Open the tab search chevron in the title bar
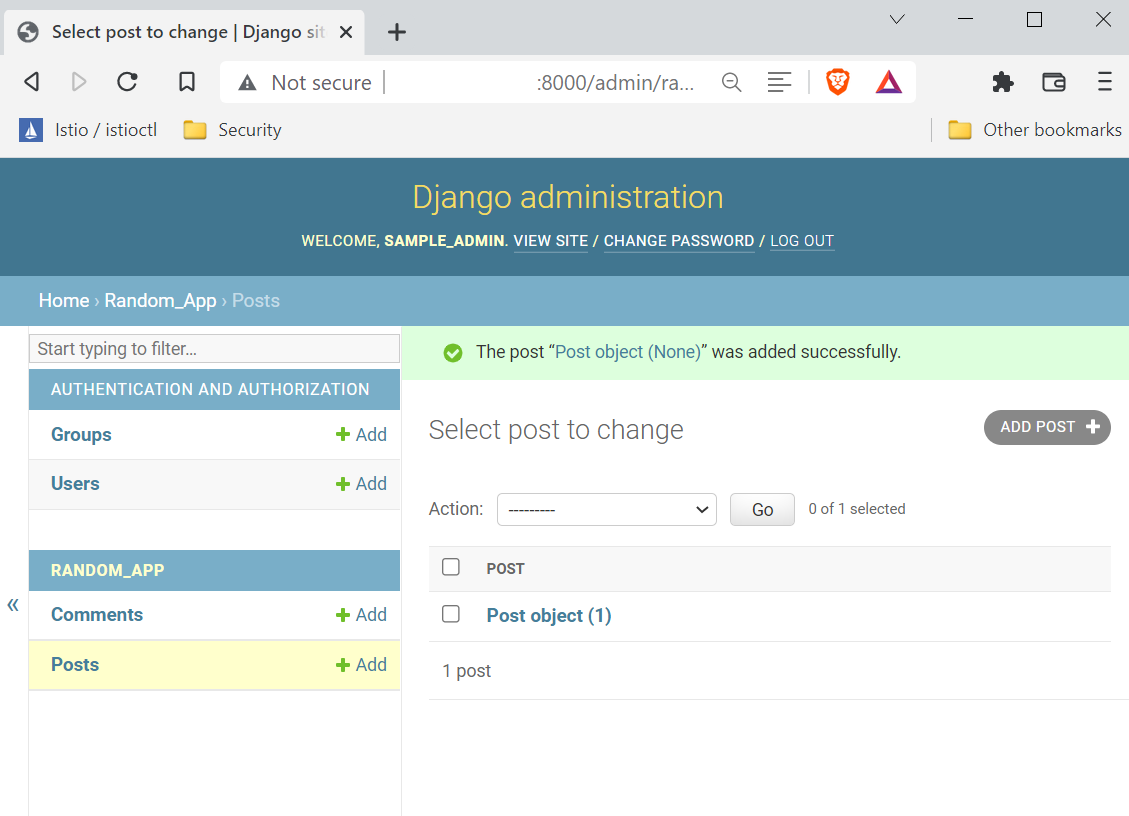1129x816 pixels. [896, 19]
